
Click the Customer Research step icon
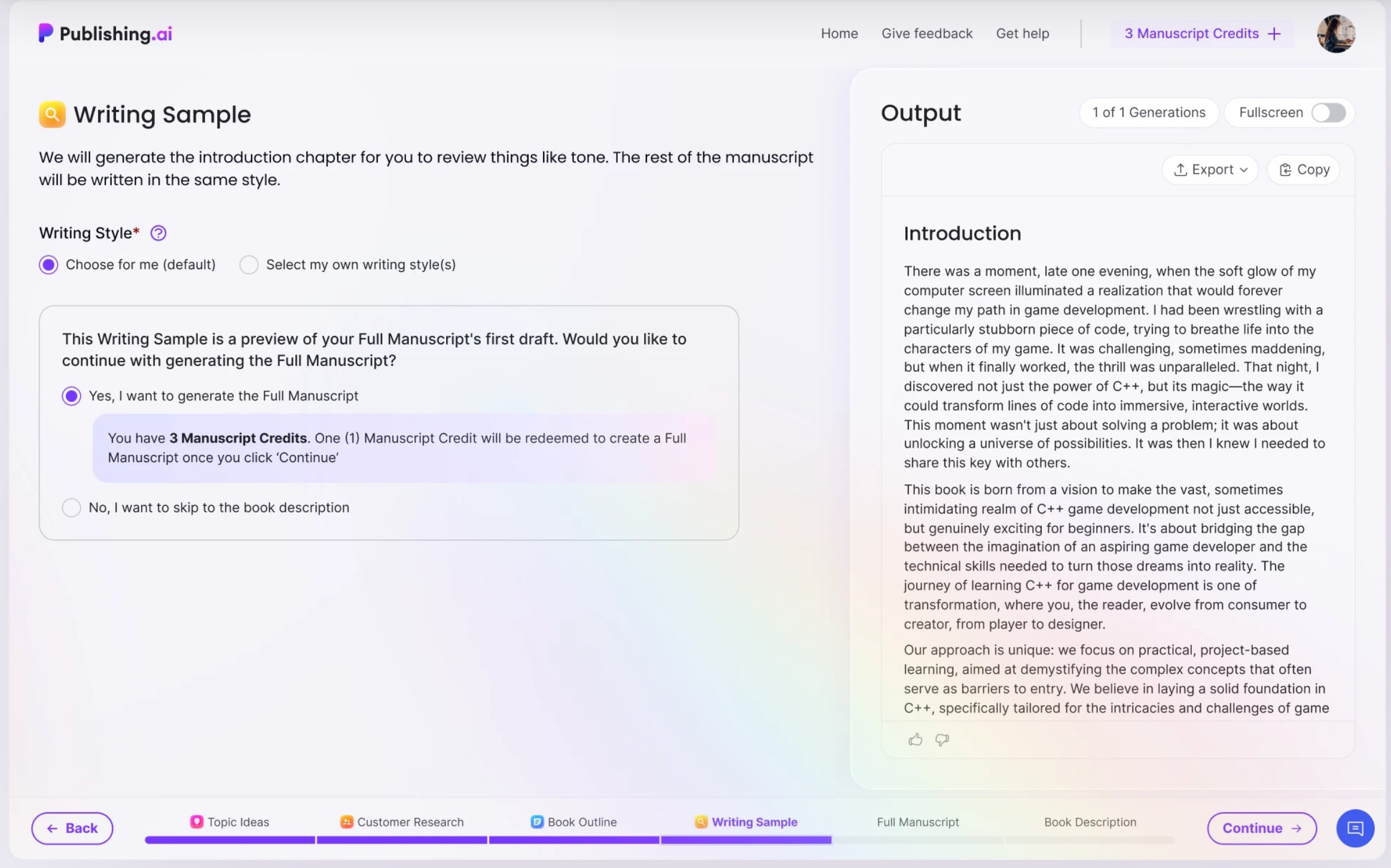pos(346,821)
